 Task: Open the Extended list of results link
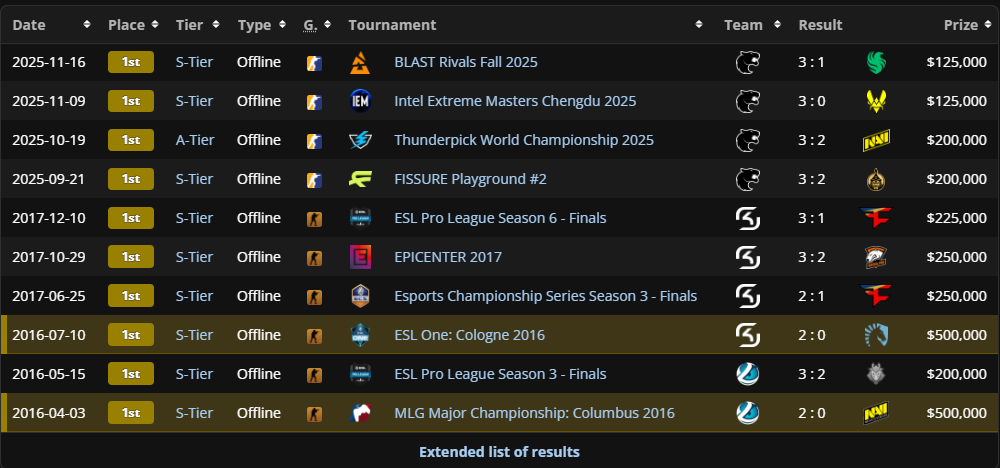499,452
